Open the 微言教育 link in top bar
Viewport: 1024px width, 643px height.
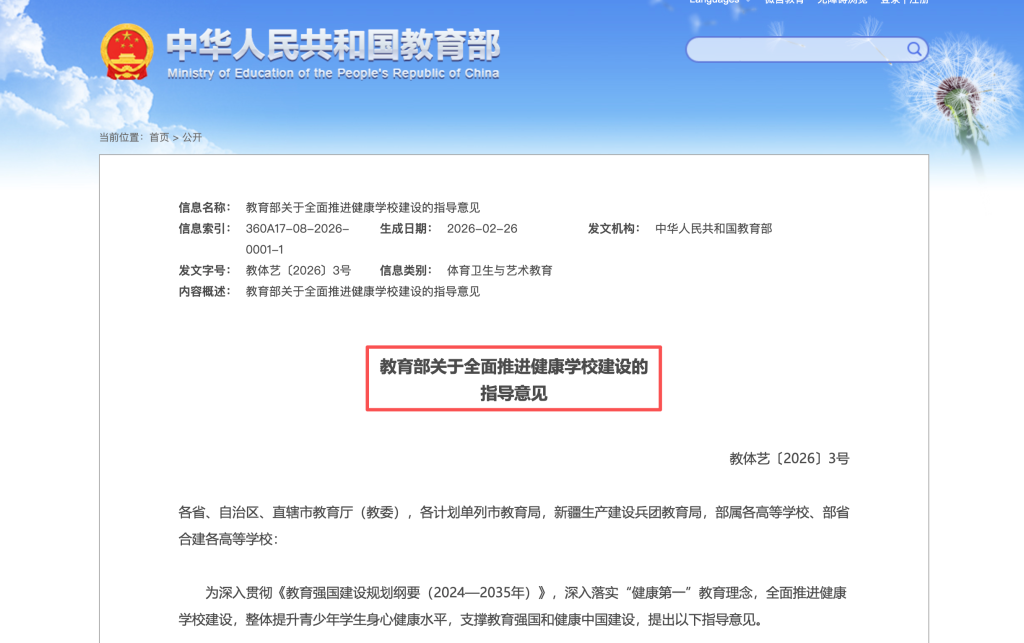(784, 2)
